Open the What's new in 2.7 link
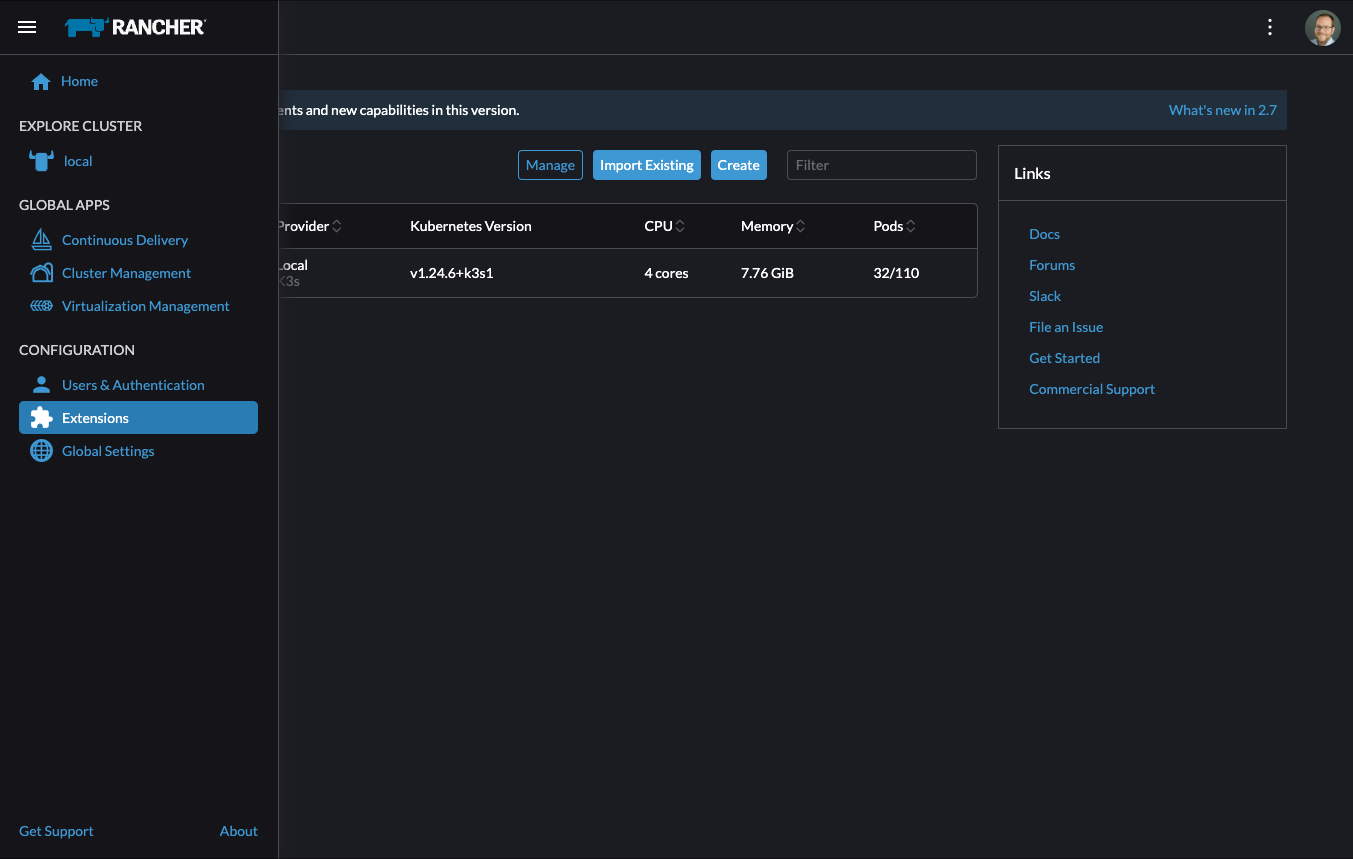This screenshot has width=1353, height=859. click(1222, 110)
